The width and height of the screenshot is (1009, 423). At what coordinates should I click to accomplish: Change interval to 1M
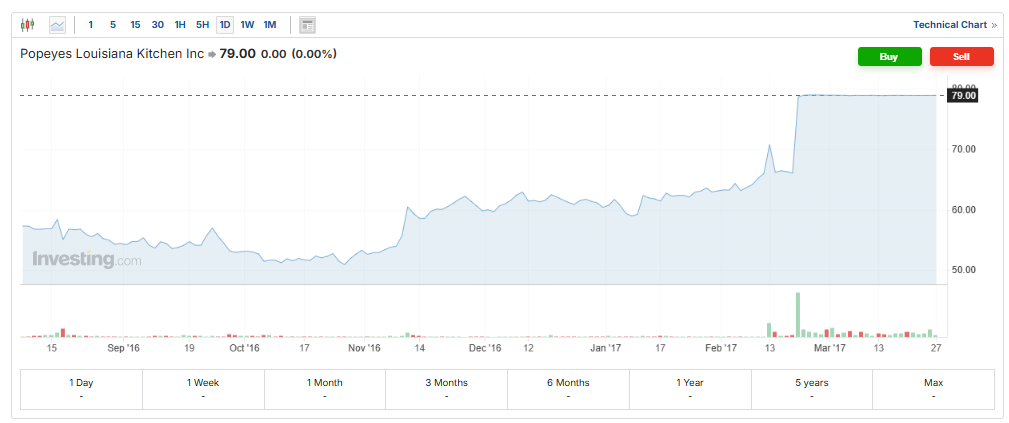coord(270,24)
